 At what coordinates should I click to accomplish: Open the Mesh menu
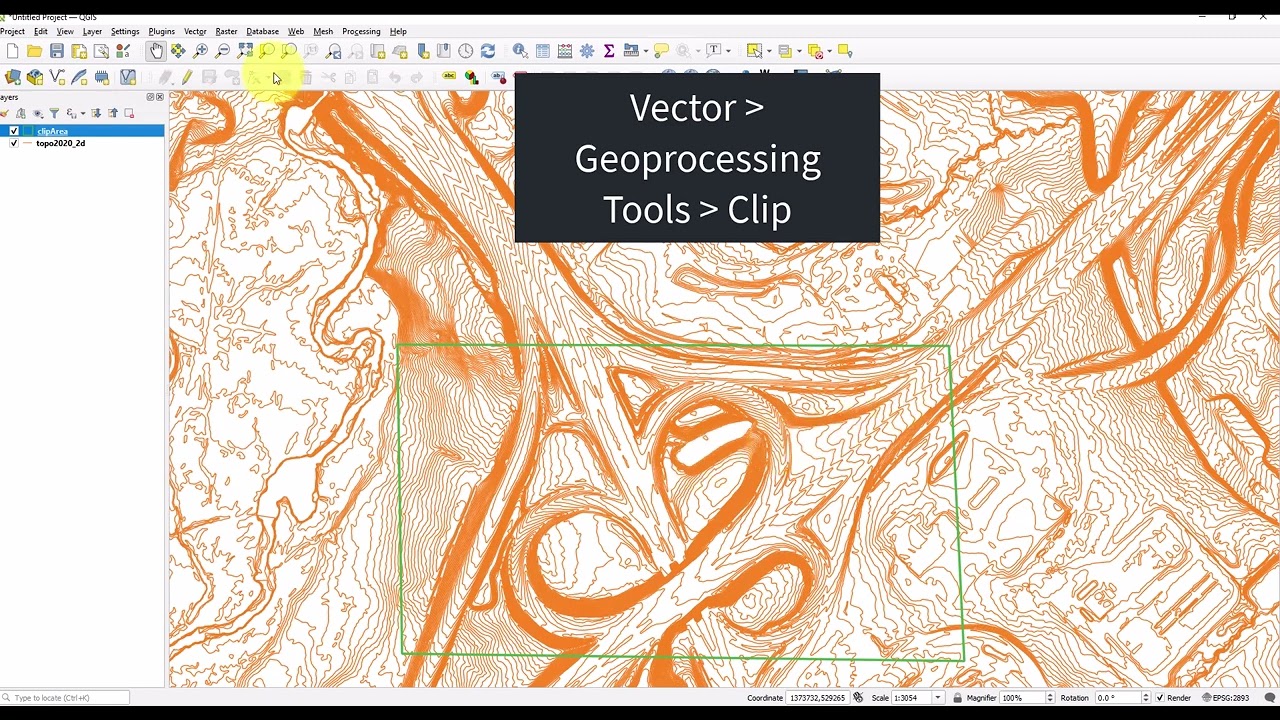pos(323,31)
